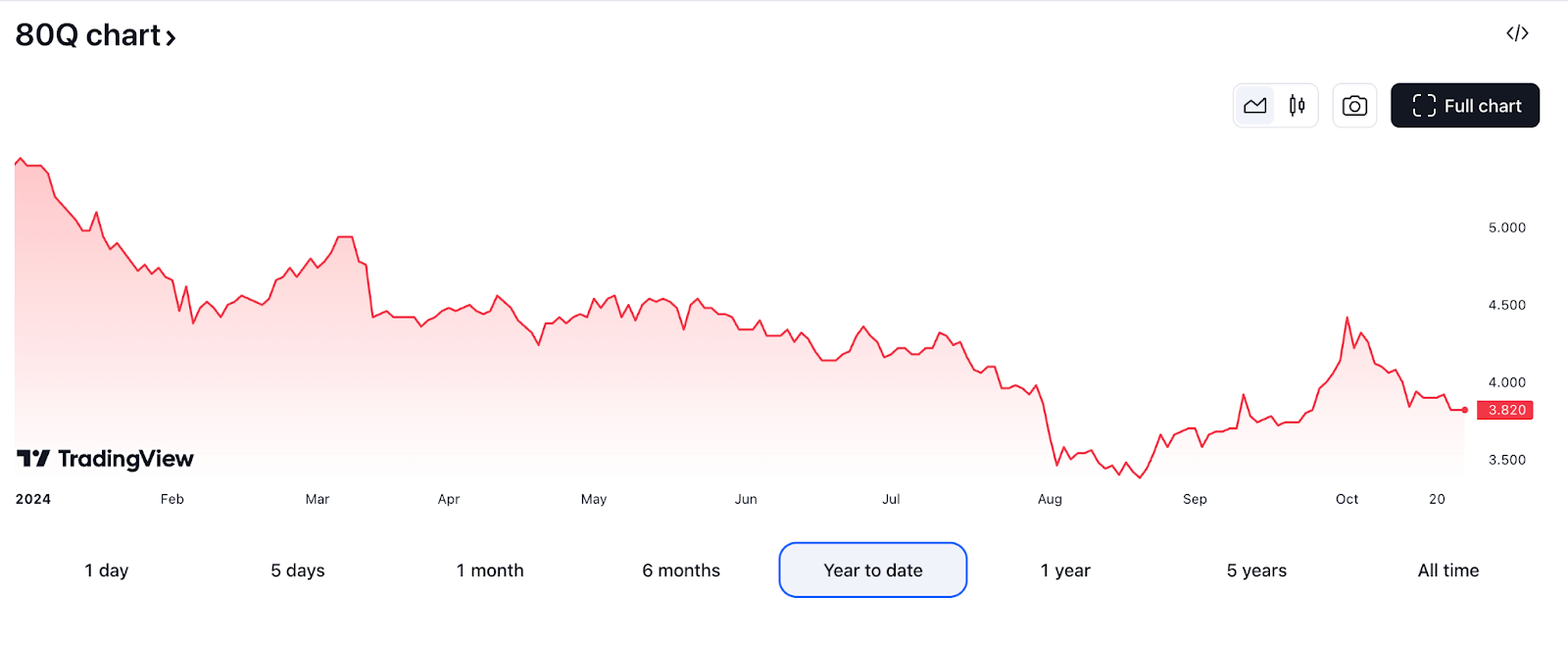Select the All time range
The height and width of the screenshot is (647, 1568).
pyautogui.click(x=1448, y=571)
